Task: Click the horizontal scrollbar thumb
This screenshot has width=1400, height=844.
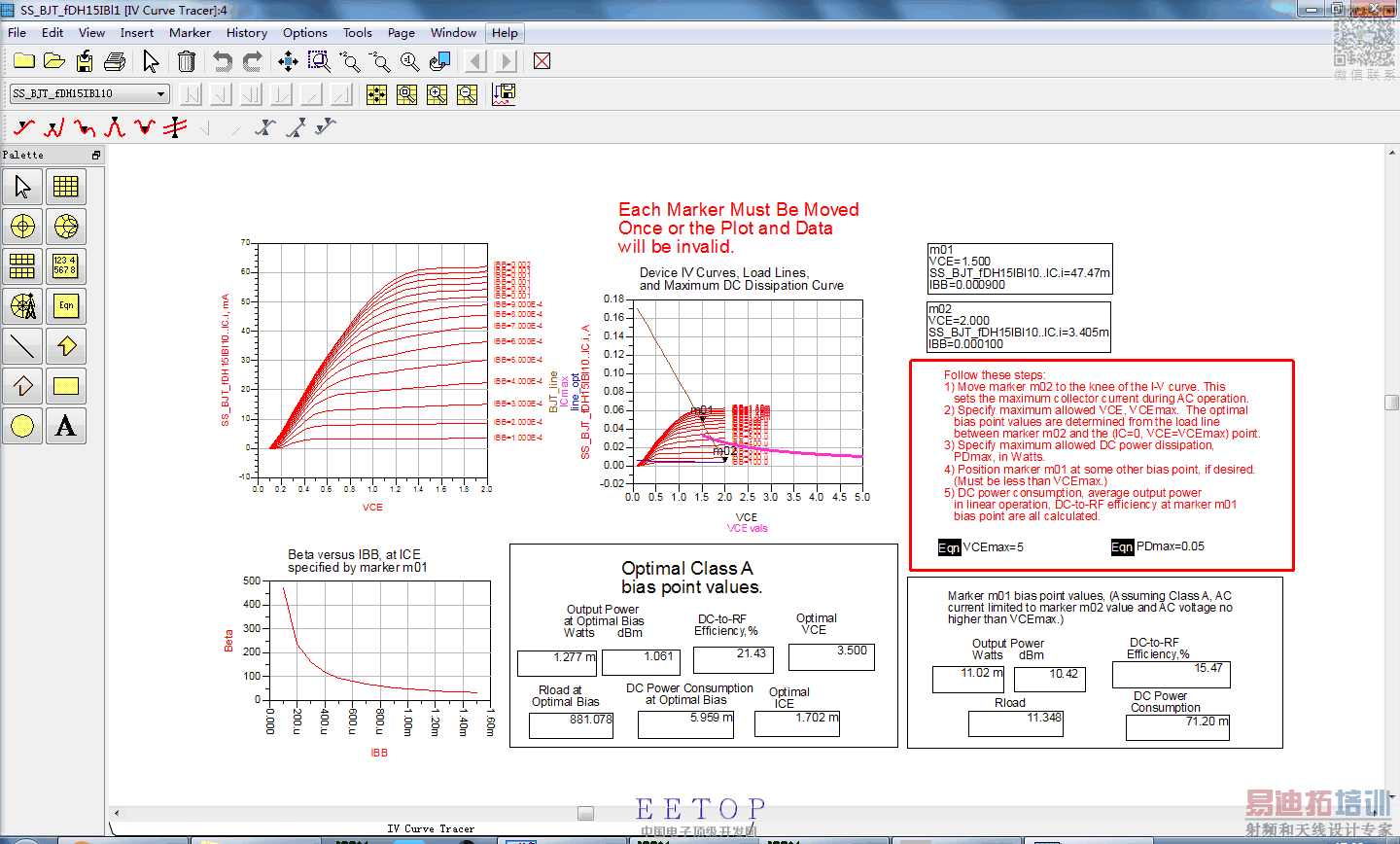Action: tap(585, 813)
